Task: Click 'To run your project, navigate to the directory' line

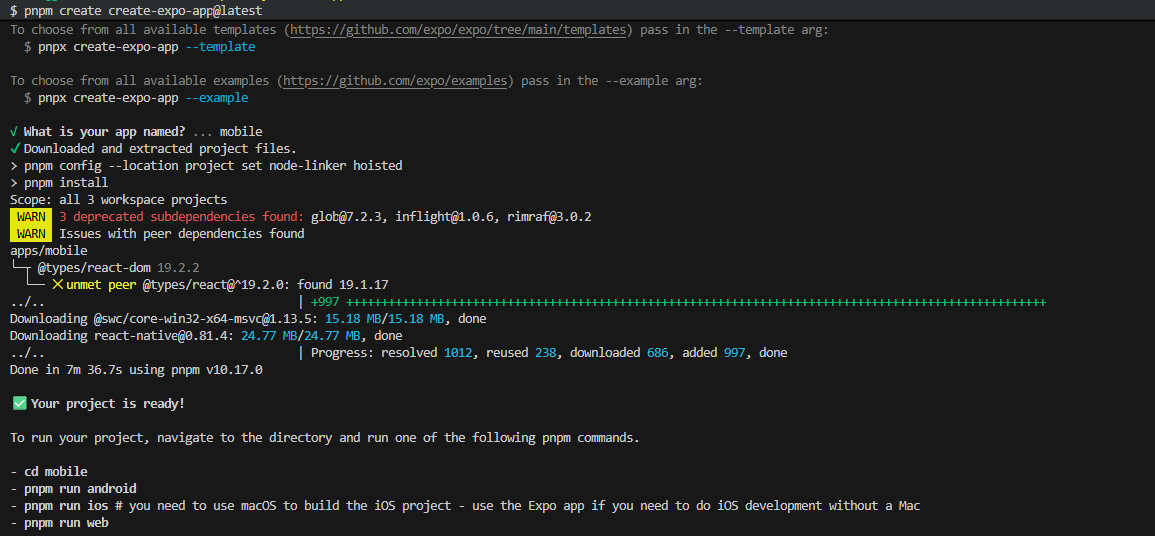Action: click(325, 438)
